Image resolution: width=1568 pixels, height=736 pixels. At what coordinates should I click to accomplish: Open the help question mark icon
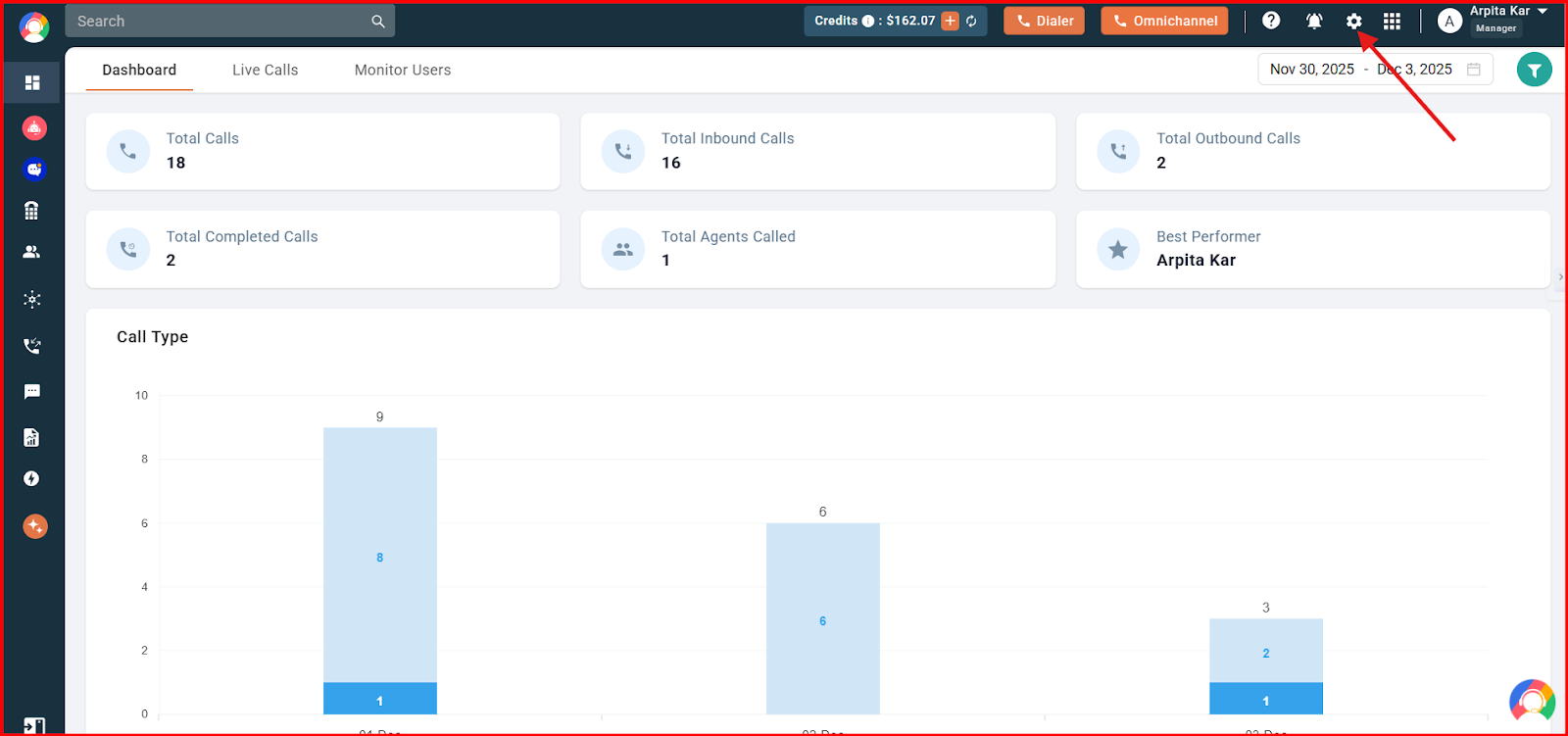(x=1271, y=21)
